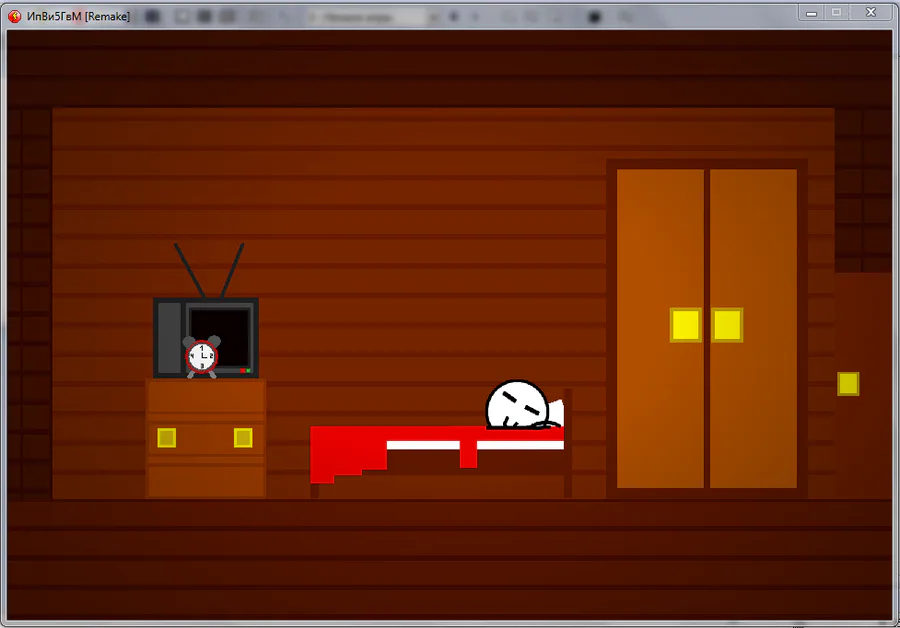This screenshot has height=628, width=900.
Task: Click the sleeping character's white head
Action: point(517,405)
